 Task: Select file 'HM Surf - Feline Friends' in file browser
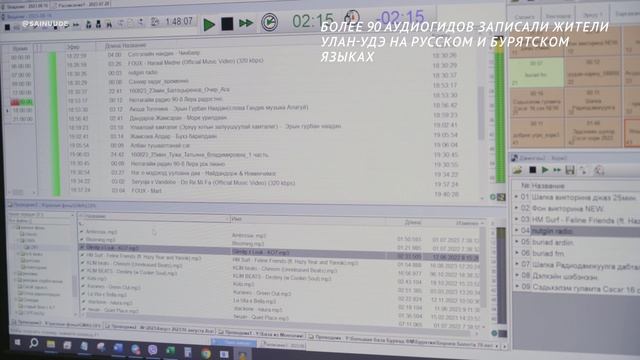tap(143, 258)
